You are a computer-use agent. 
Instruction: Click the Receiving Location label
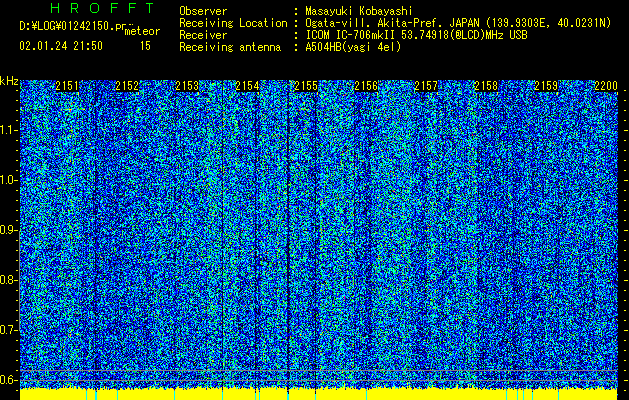(233, 23)
